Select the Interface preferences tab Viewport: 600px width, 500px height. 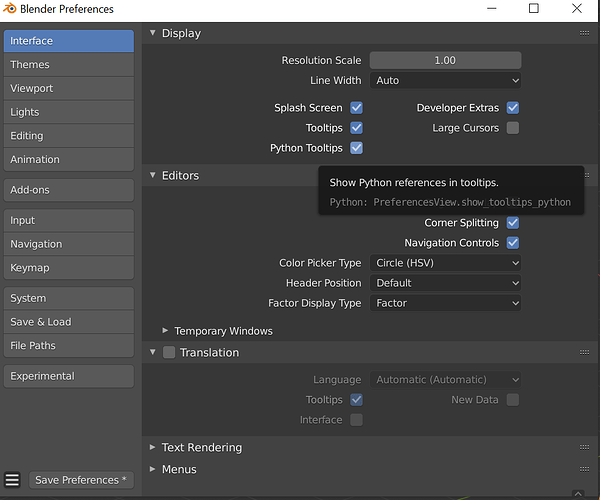69,41
